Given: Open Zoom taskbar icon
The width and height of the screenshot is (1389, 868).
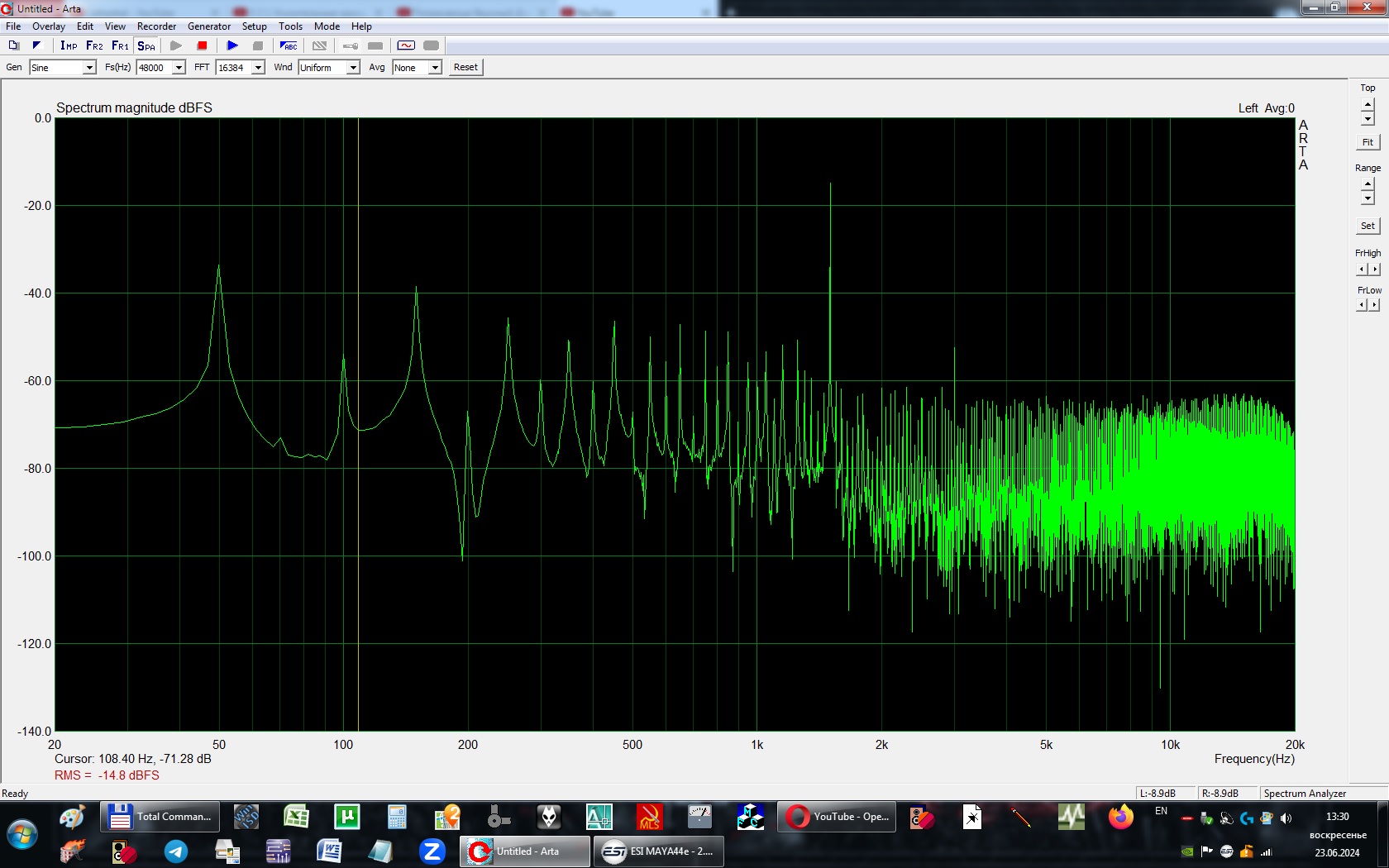Looking at the screenshot, I should pyautogui.click(x=432, y=851).
